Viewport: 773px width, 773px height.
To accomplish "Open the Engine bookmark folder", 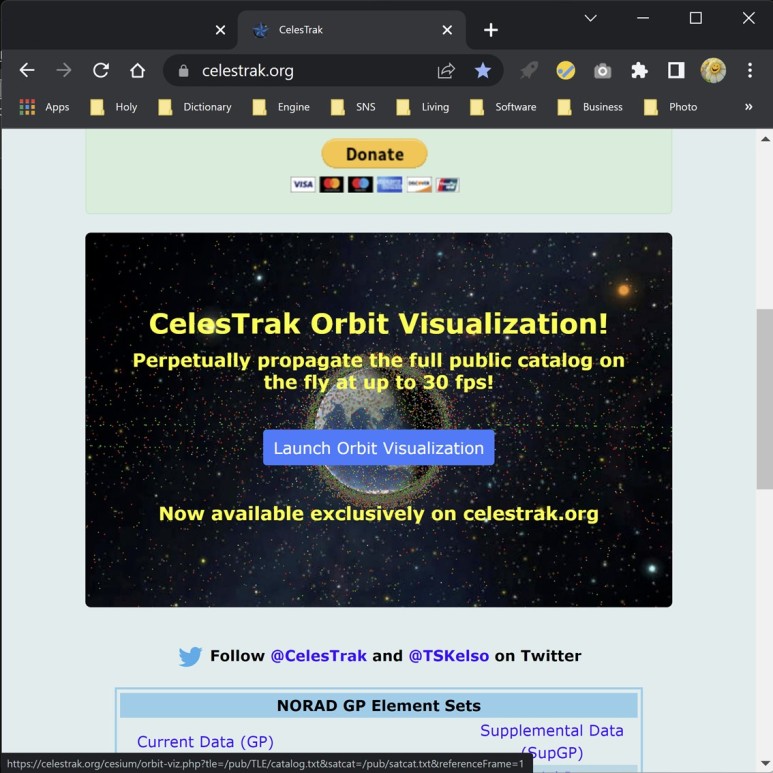I will (281, 107).
